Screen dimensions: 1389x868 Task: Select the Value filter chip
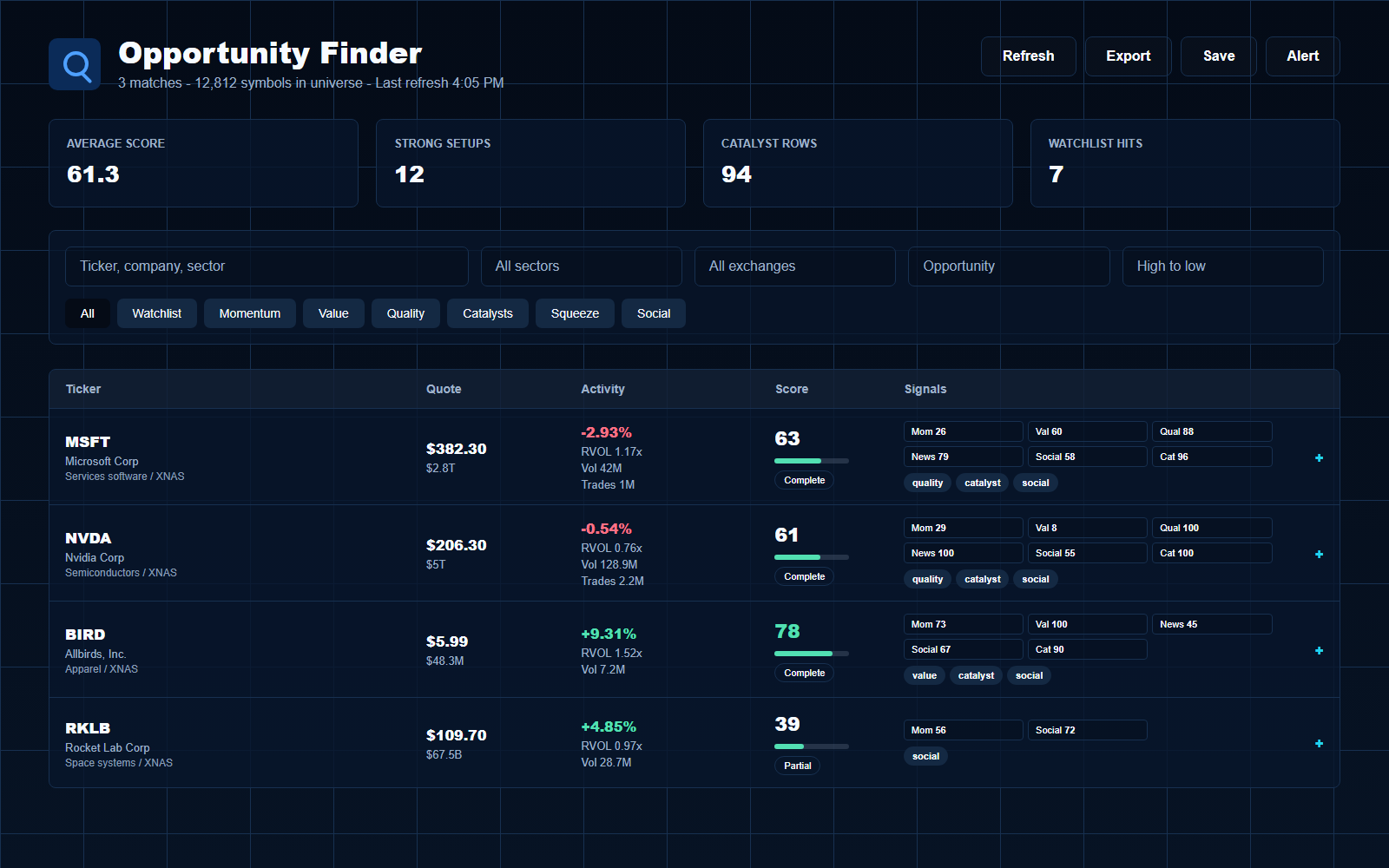(333, 313)
